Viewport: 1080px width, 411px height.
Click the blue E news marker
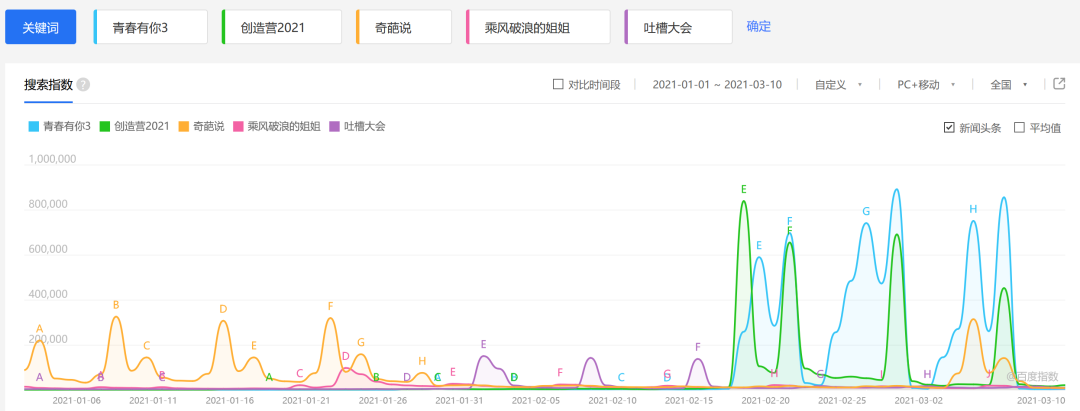point(759,245)
